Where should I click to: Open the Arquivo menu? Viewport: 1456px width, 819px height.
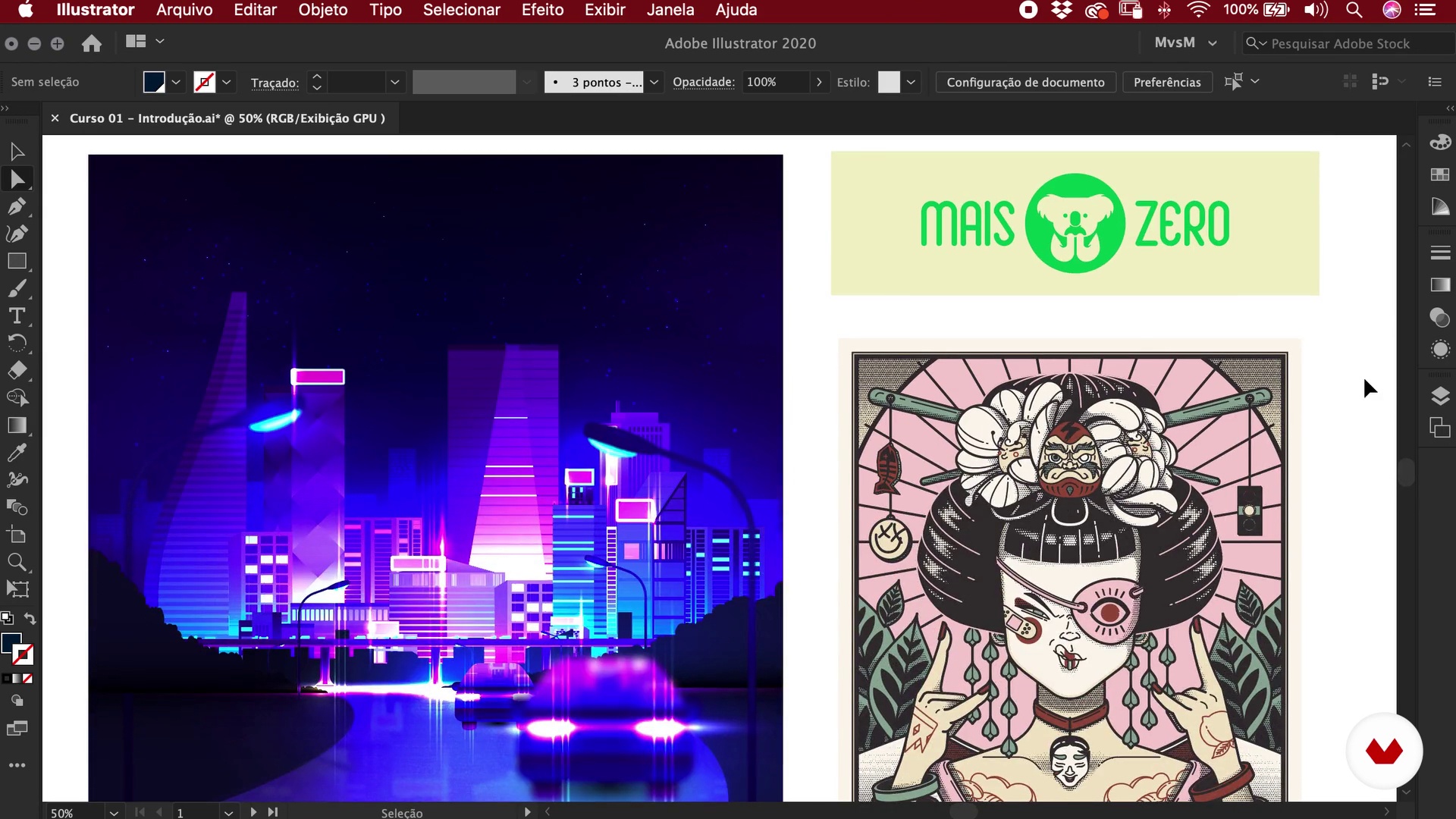click(184, 10)
